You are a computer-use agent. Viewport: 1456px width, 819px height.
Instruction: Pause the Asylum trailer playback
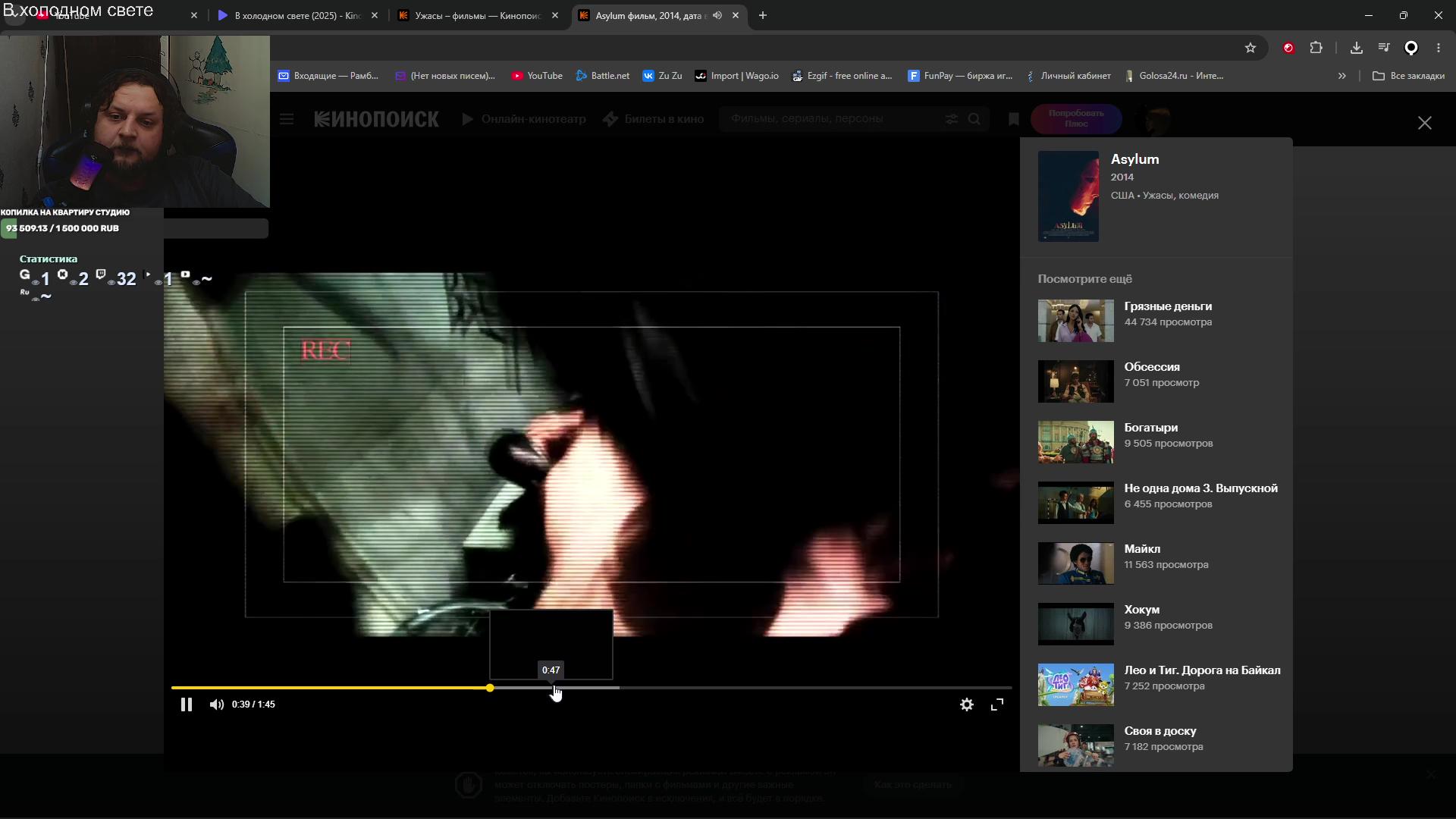186,704
